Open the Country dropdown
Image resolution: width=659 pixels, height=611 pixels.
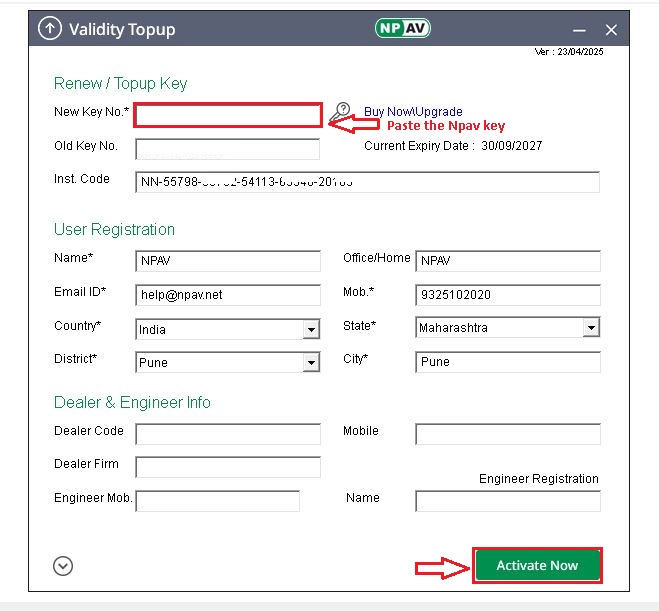click(x=311, y=330)
